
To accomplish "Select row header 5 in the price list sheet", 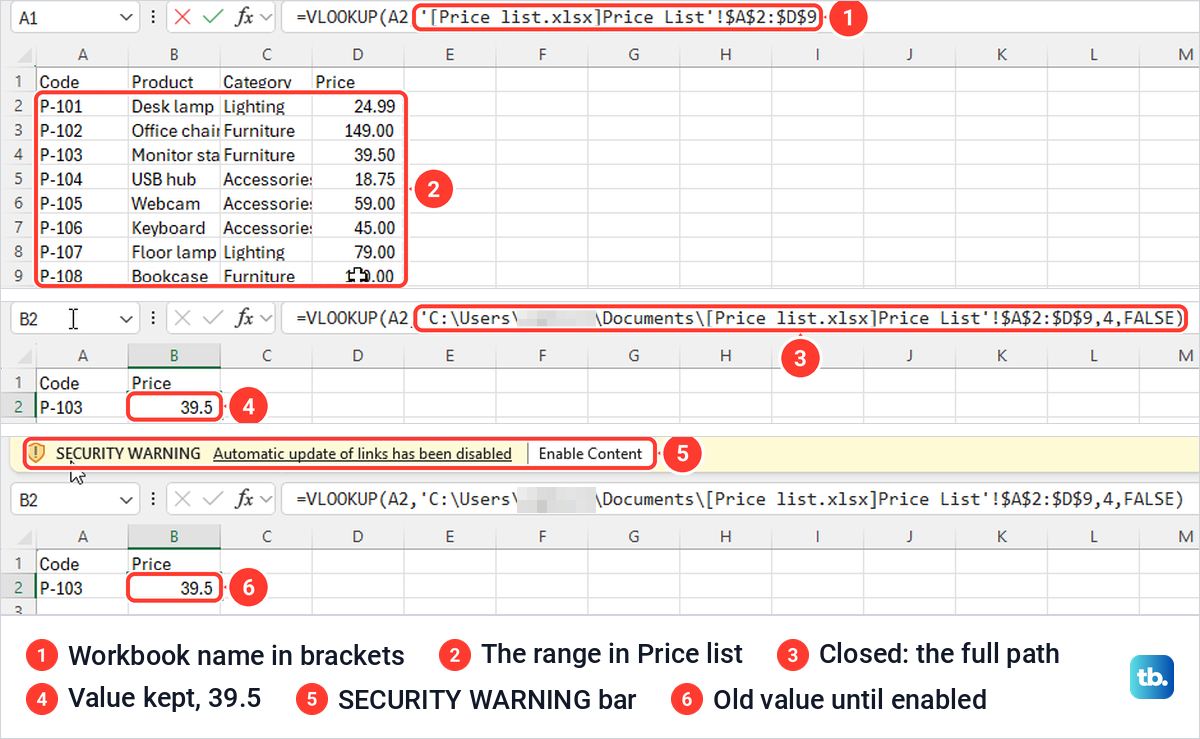I will [x=18, y=179].
